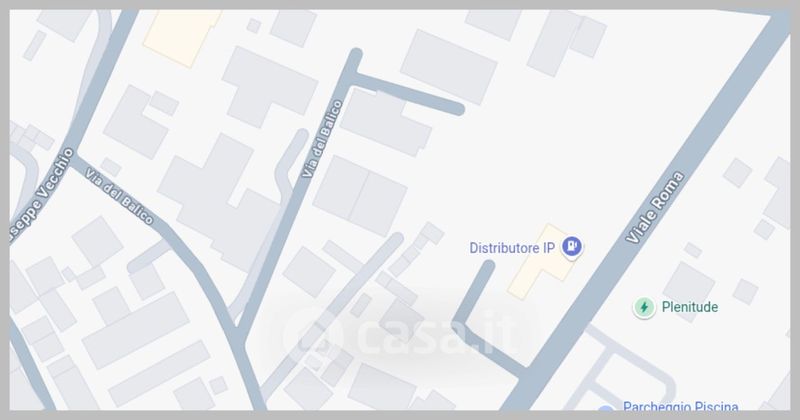
Task: Select the Plenitude text label
Action: 689,307
